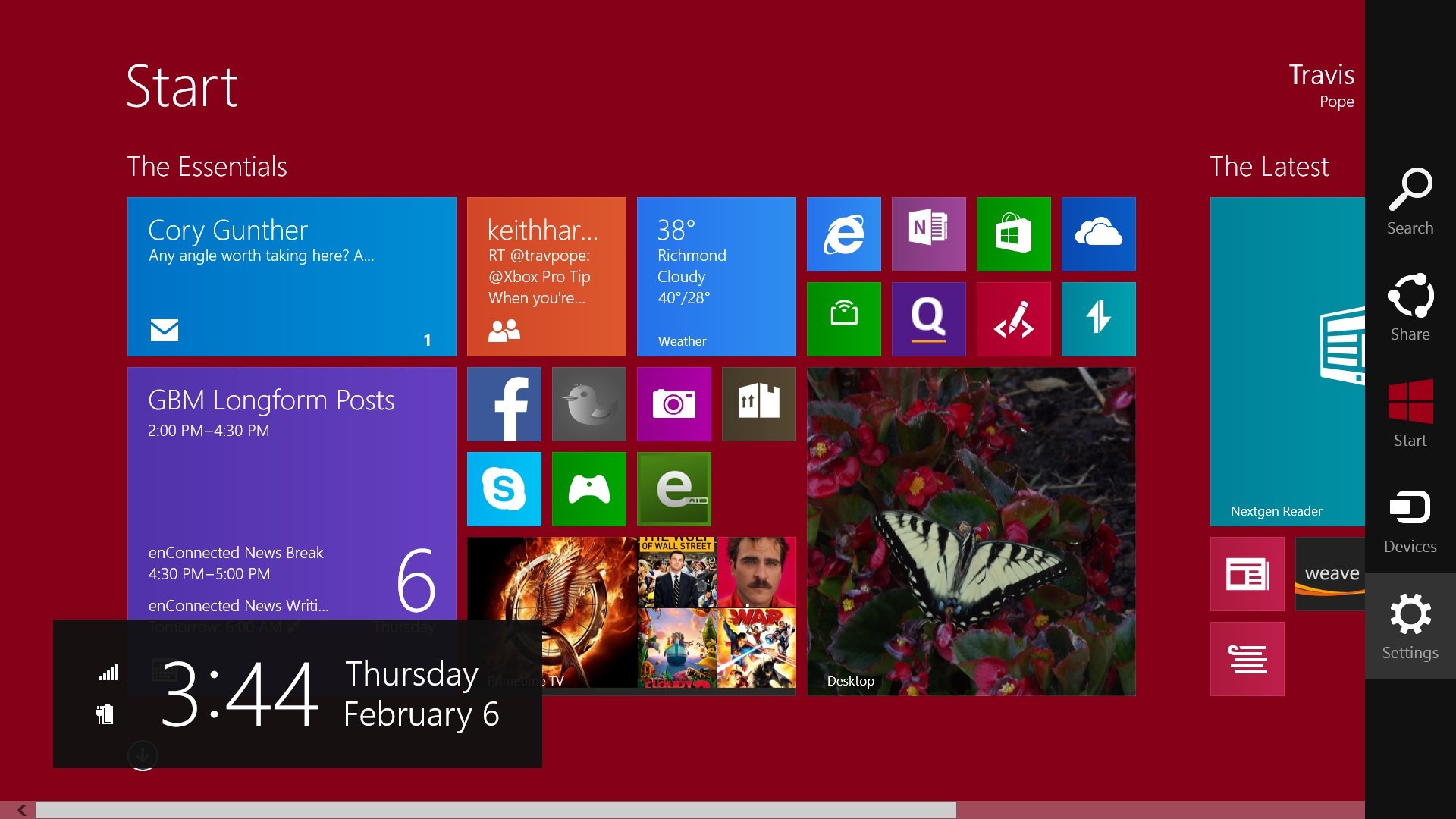Open the Xbox Games controller tile

point(589,489)
